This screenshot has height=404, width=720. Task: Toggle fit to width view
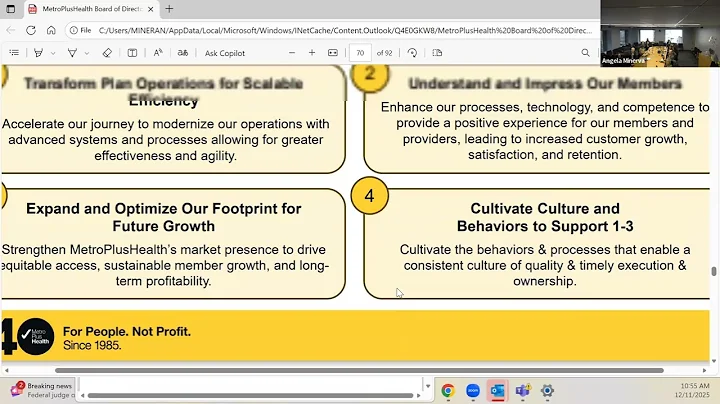pos(333,53)
